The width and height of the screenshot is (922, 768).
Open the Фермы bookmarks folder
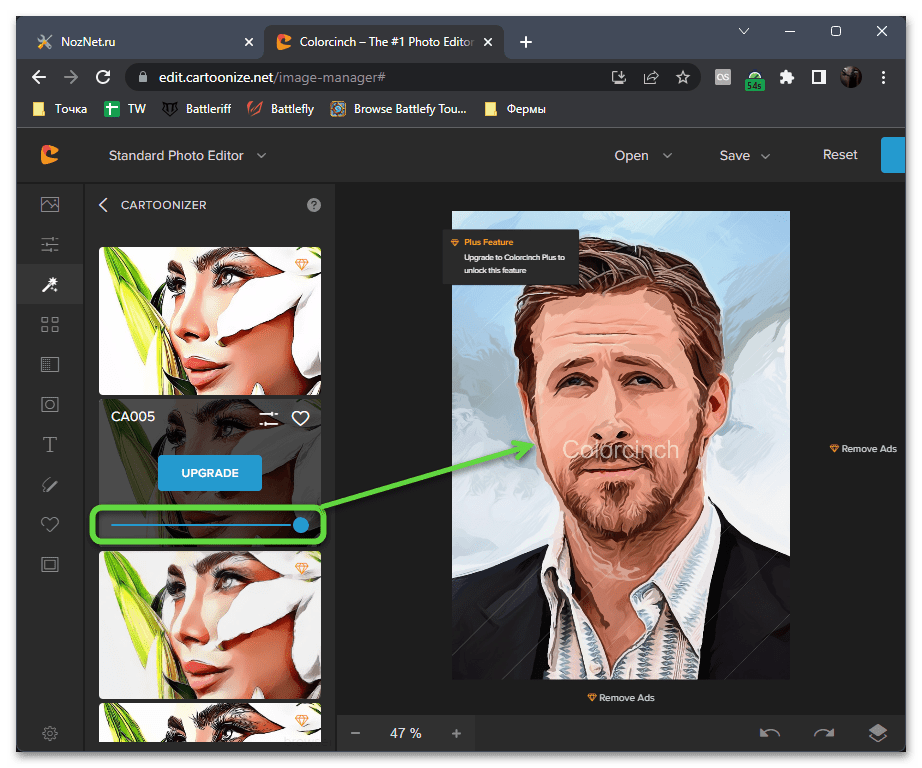[x=515, y=109]
